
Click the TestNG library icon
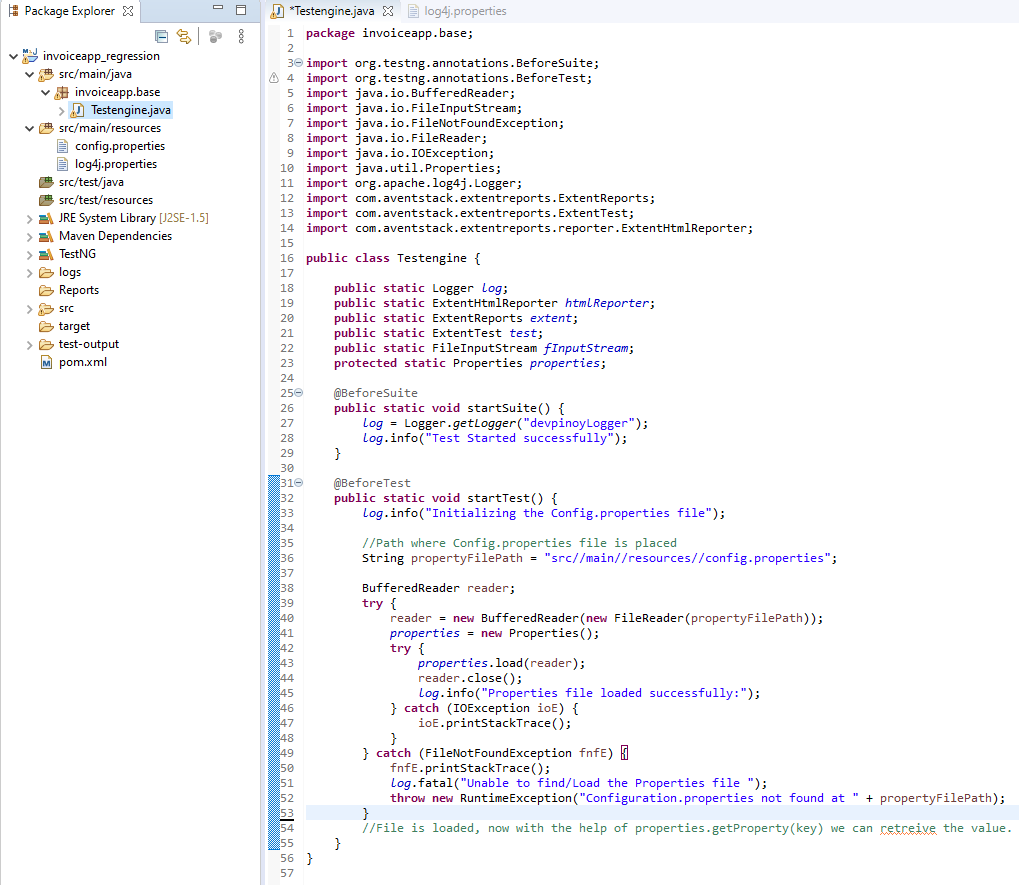click(46, 254)
